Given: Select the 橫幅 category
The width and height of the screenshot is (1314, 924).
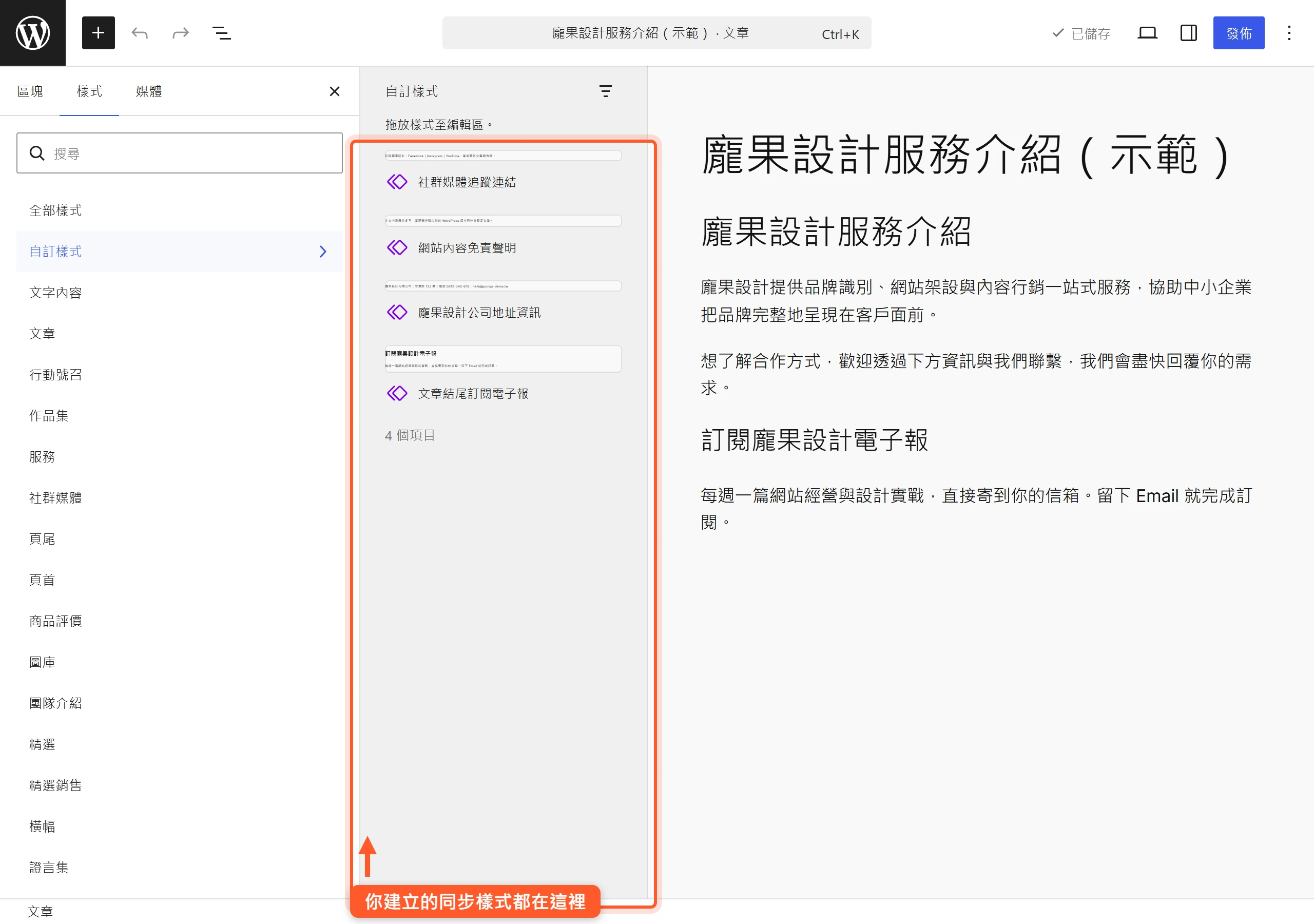Looking at the screenshot, I should (x=179, y=826).
